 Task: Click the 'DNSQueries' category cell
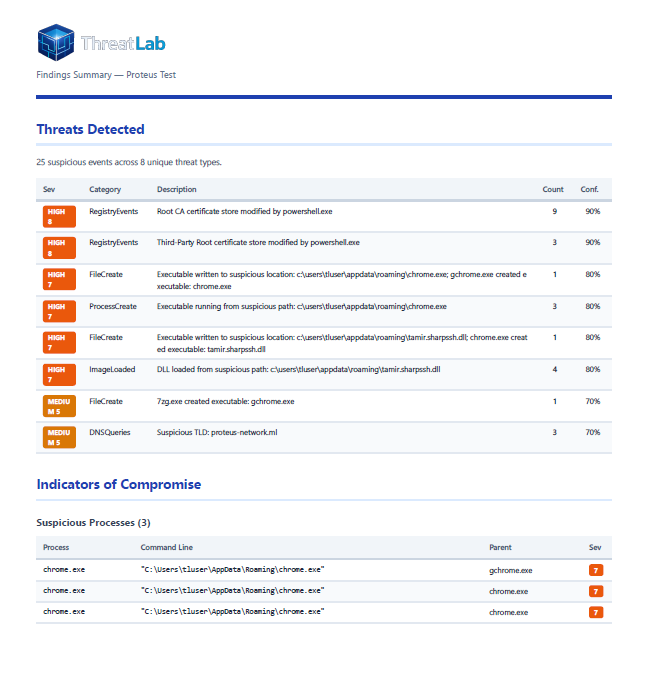(x=110, y=432)
